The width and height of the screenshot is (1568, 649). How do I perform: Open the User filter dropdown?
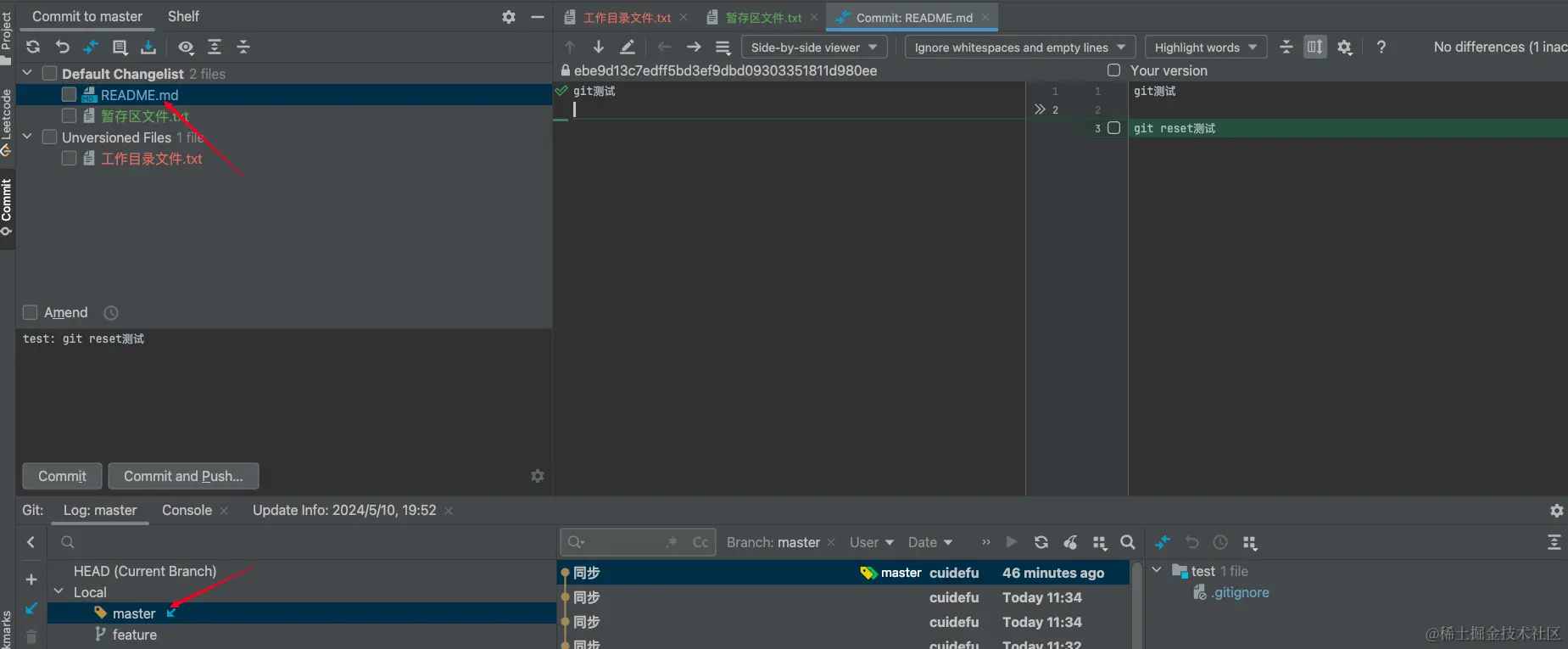point(872,543)
